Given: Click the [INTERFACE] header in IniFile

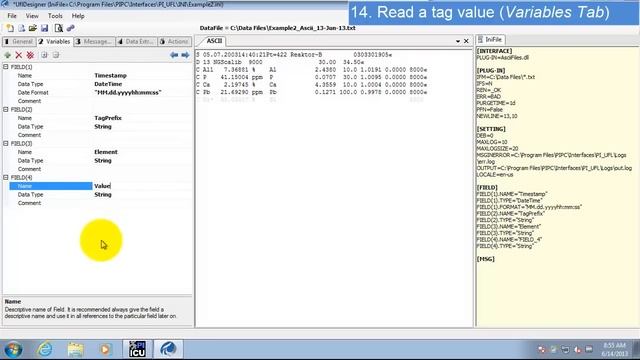Looking at the screenshot, I should 494,51.
